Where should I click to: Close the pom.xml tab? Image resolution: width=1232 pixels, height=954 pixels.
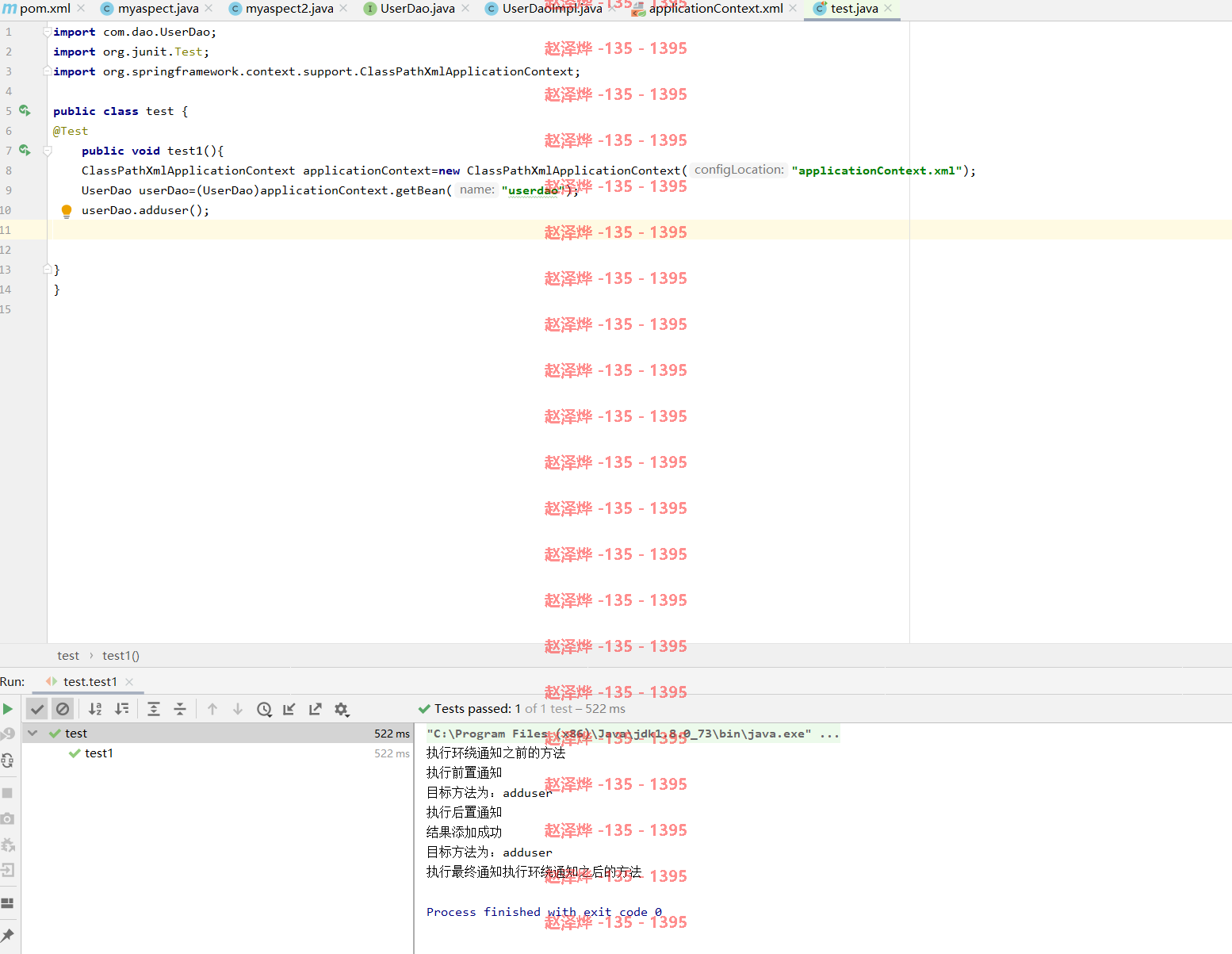[x=81, y=8]
